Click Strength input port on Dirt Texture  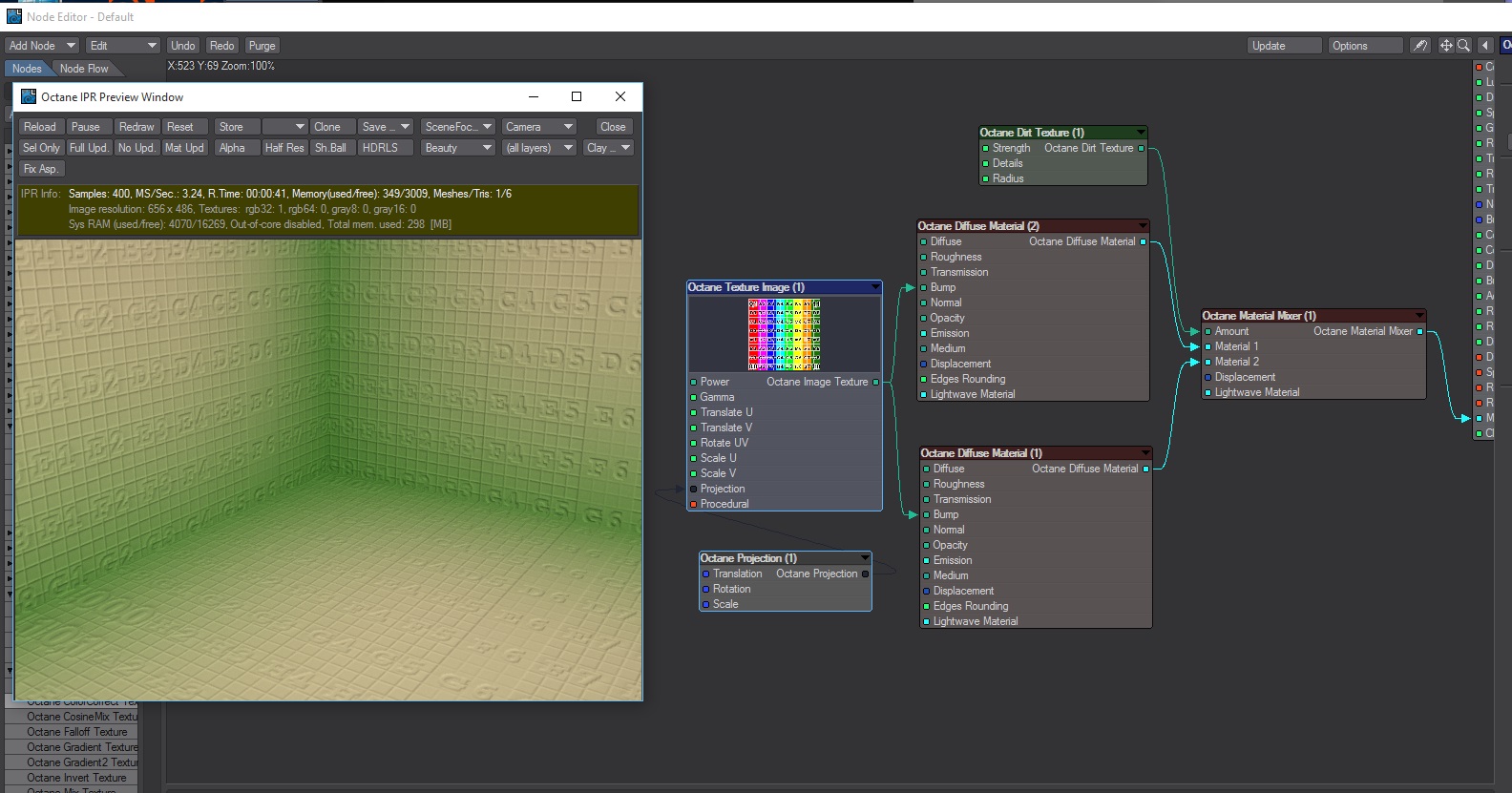tap(985, 148)
